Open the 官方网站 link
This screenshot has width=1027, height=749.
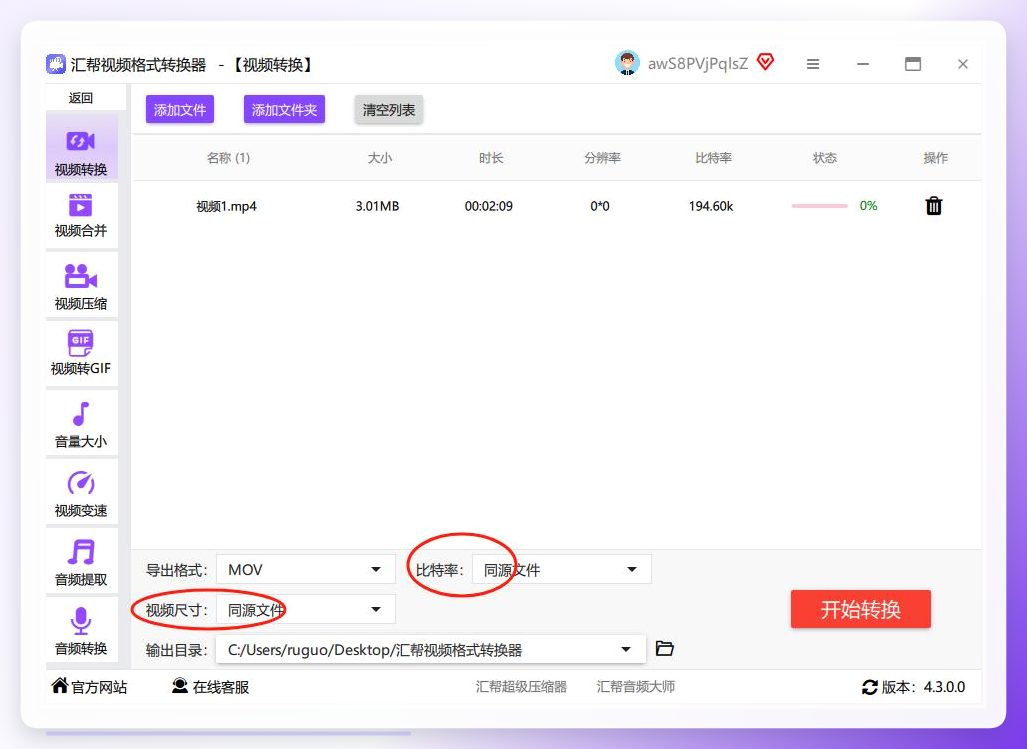click(x=89, y=687)
